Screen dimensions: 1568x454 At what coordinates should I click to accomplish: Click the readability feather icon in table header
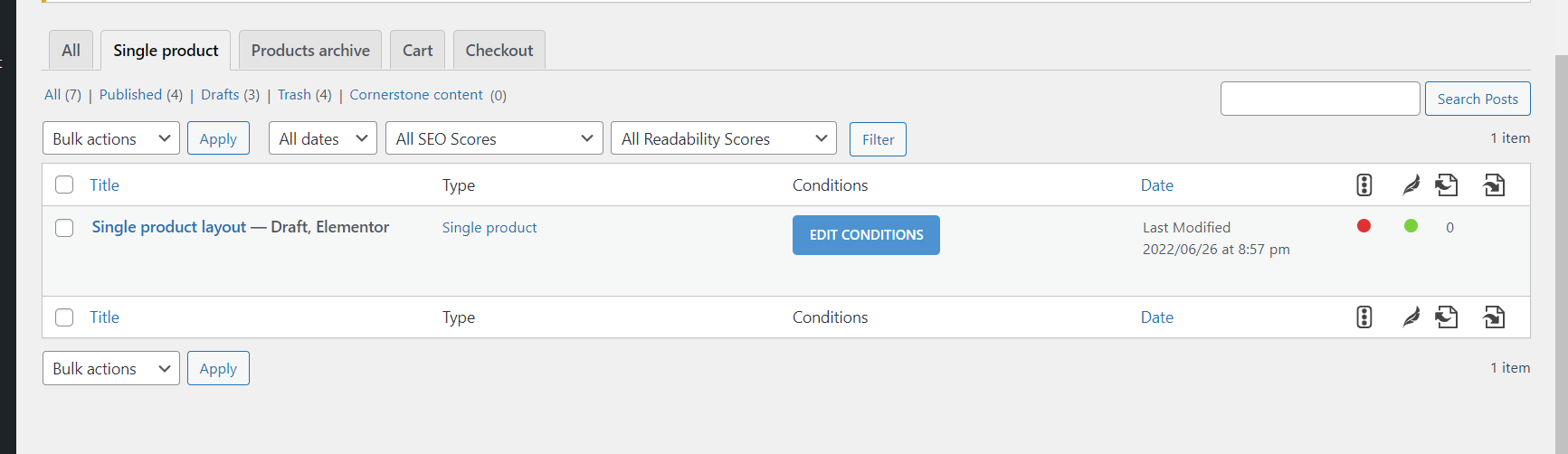pos(1411,185)
